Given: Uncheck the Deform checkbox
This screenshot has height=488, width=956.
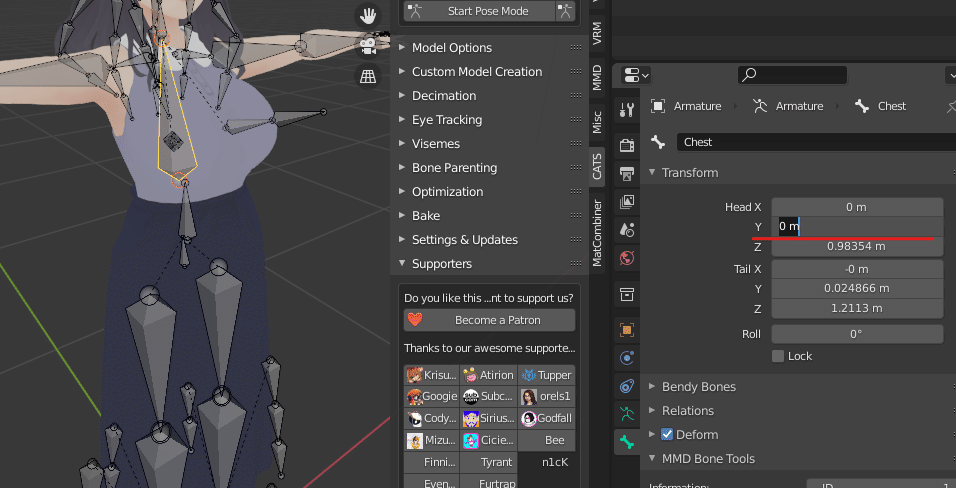Looking at the screenshot, I should pyautogui.click(x=667, y=434).
